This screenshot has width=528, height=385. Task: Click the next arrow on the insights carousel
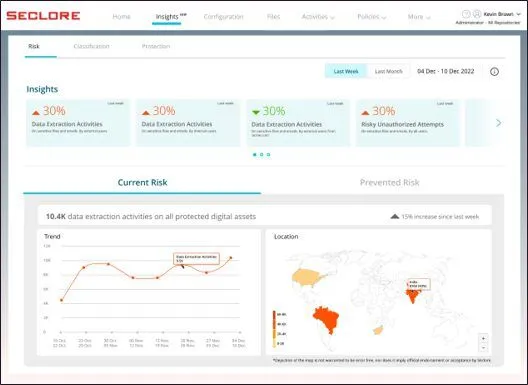(x=499, y=123)
